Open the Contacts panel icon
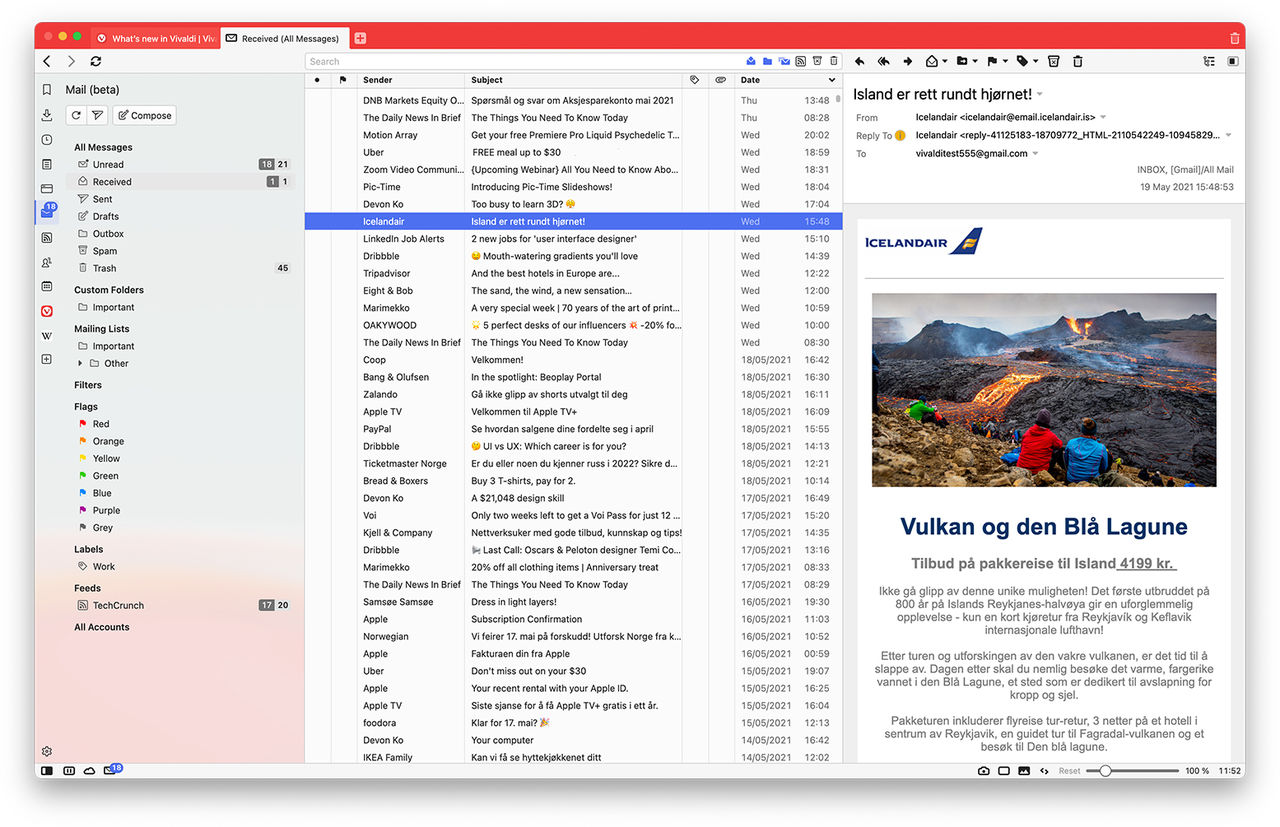Screen dimensions: 1280x827 coord(47,263)
